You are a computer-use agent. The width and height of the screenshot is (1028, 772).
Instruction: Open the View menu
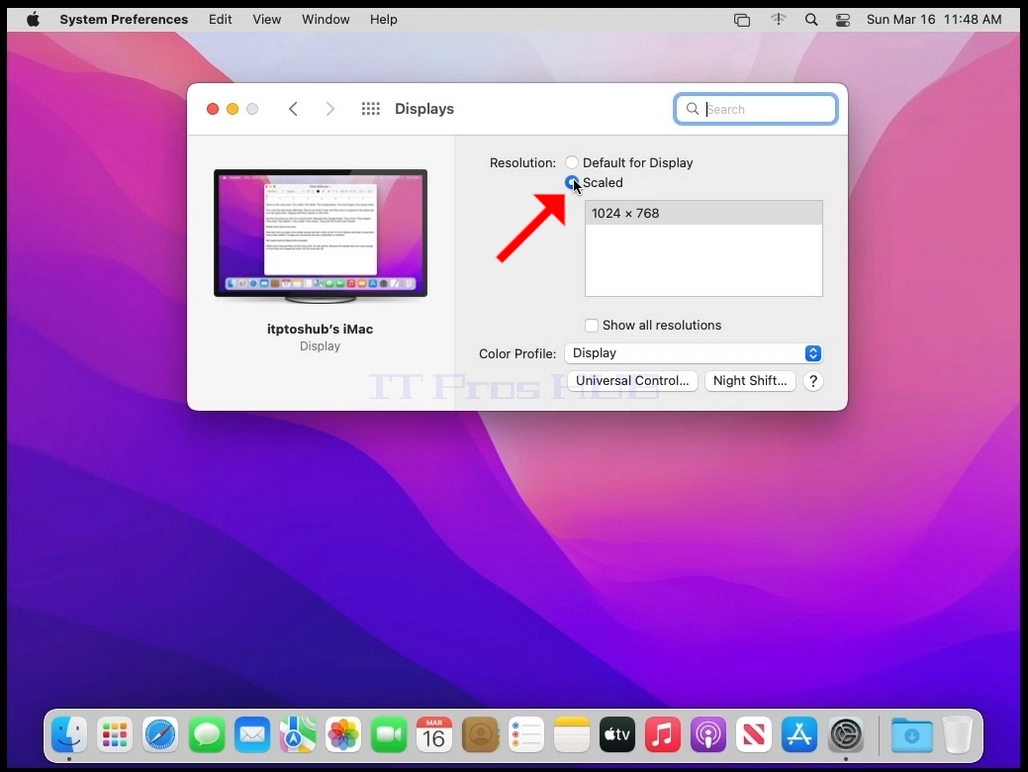pyautogui.click(x=267, y=20)
